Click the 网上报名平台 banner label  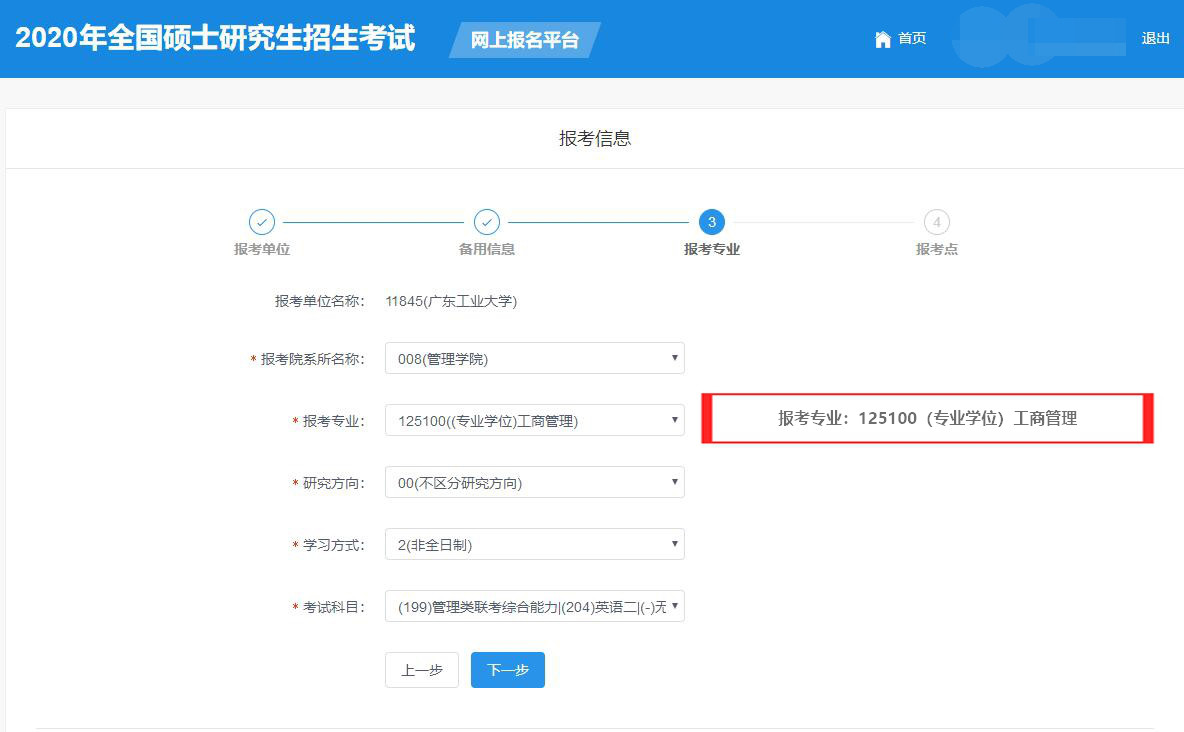(x=524, y=42)
